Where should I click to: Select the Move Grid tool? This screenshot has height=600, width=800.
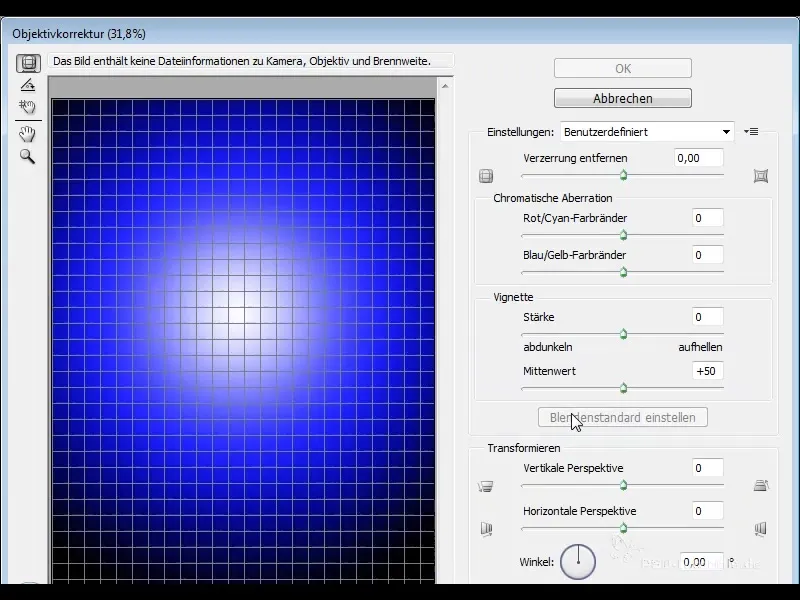coord(28,107)
